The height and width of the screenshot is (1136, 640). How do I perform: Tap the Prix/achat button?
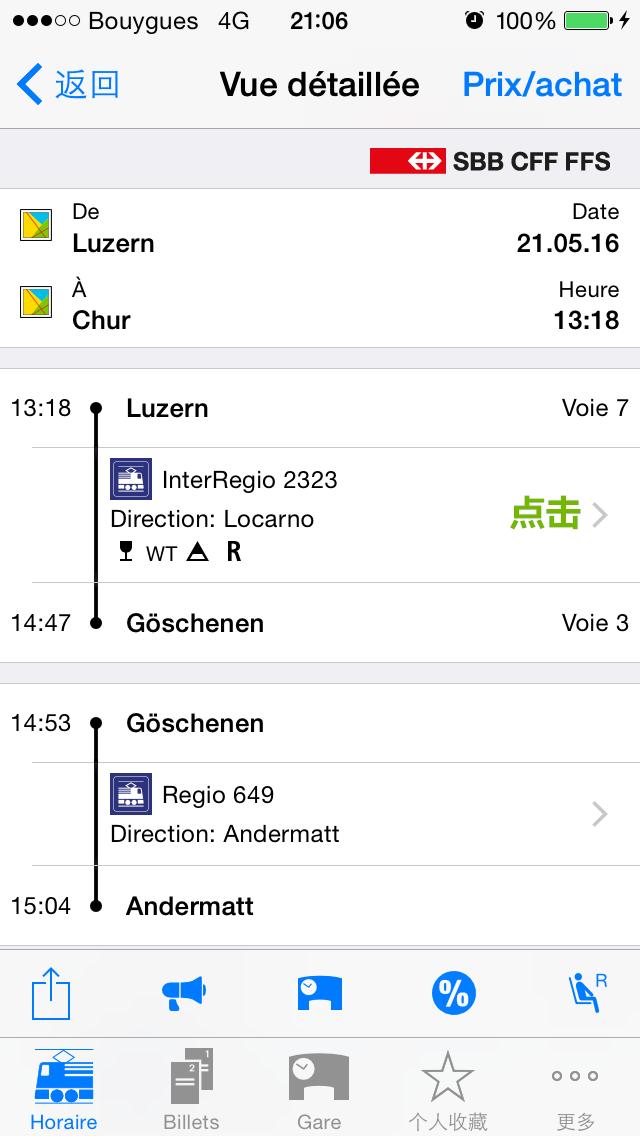(542, 85)
